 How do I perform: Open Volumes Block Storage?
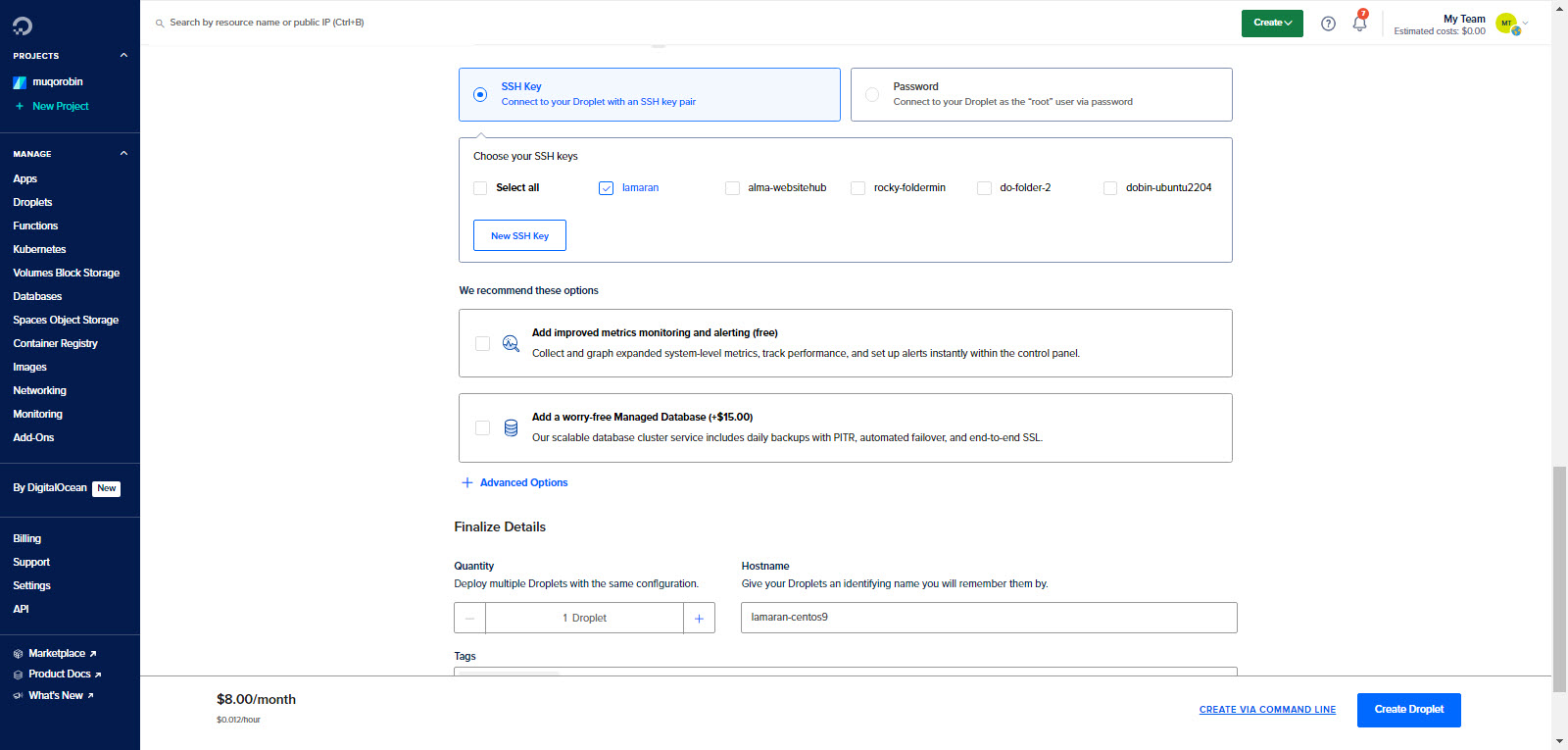67,274
